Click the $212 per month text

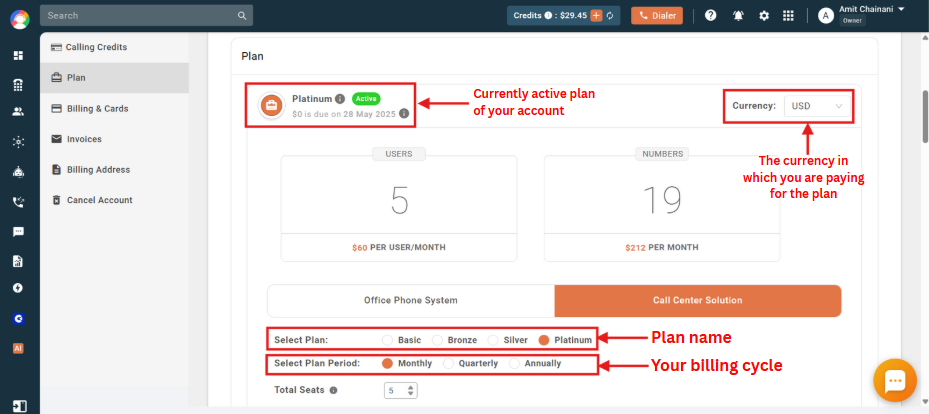point(662,248)
